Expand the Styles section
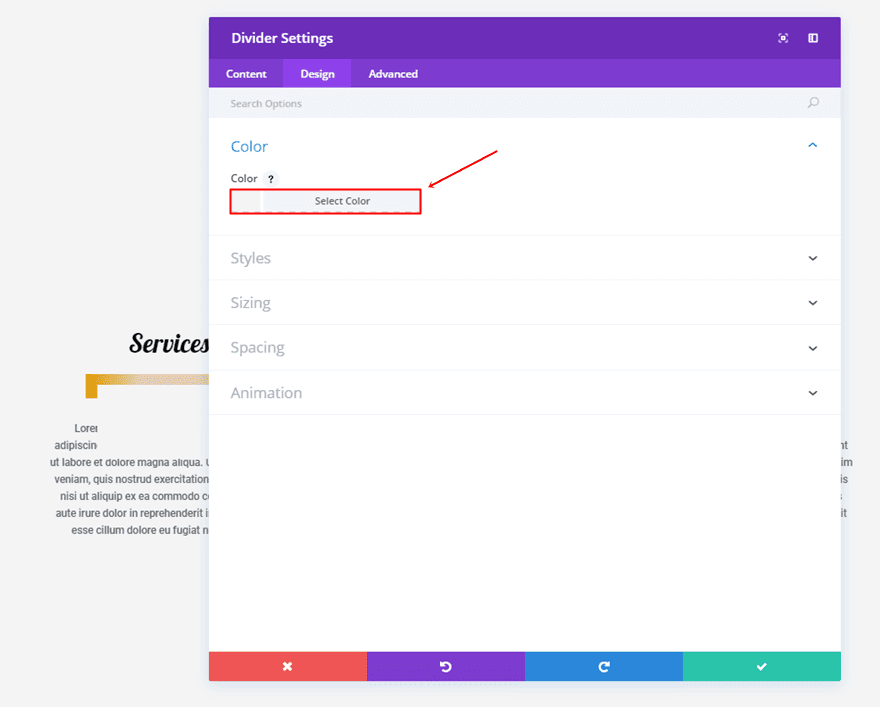880x707 pixels. pos(812,258)
